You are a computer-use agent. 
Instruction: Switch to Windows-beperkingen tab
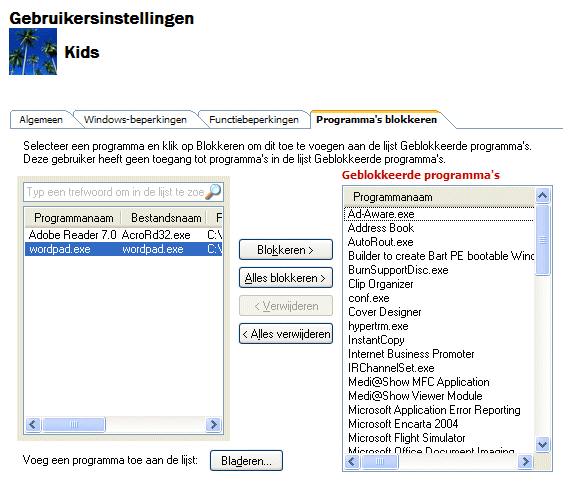pyautogui.click(x=135, y=119)
